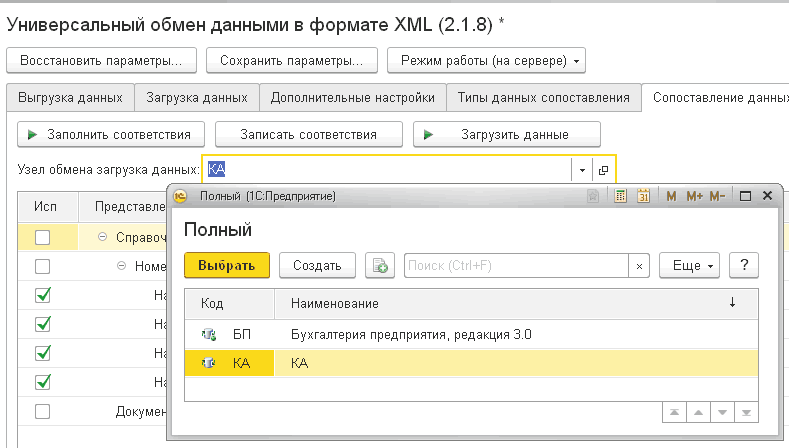The height and width of the screenshot is (448, 789).
Task: Uncheck the first checked checkbox
Action: 43,295
